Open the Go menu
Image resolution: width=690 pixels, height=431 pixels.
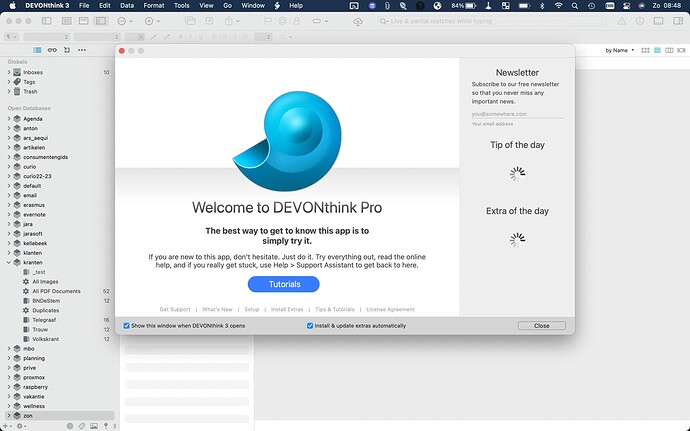(x=228, y=6)
